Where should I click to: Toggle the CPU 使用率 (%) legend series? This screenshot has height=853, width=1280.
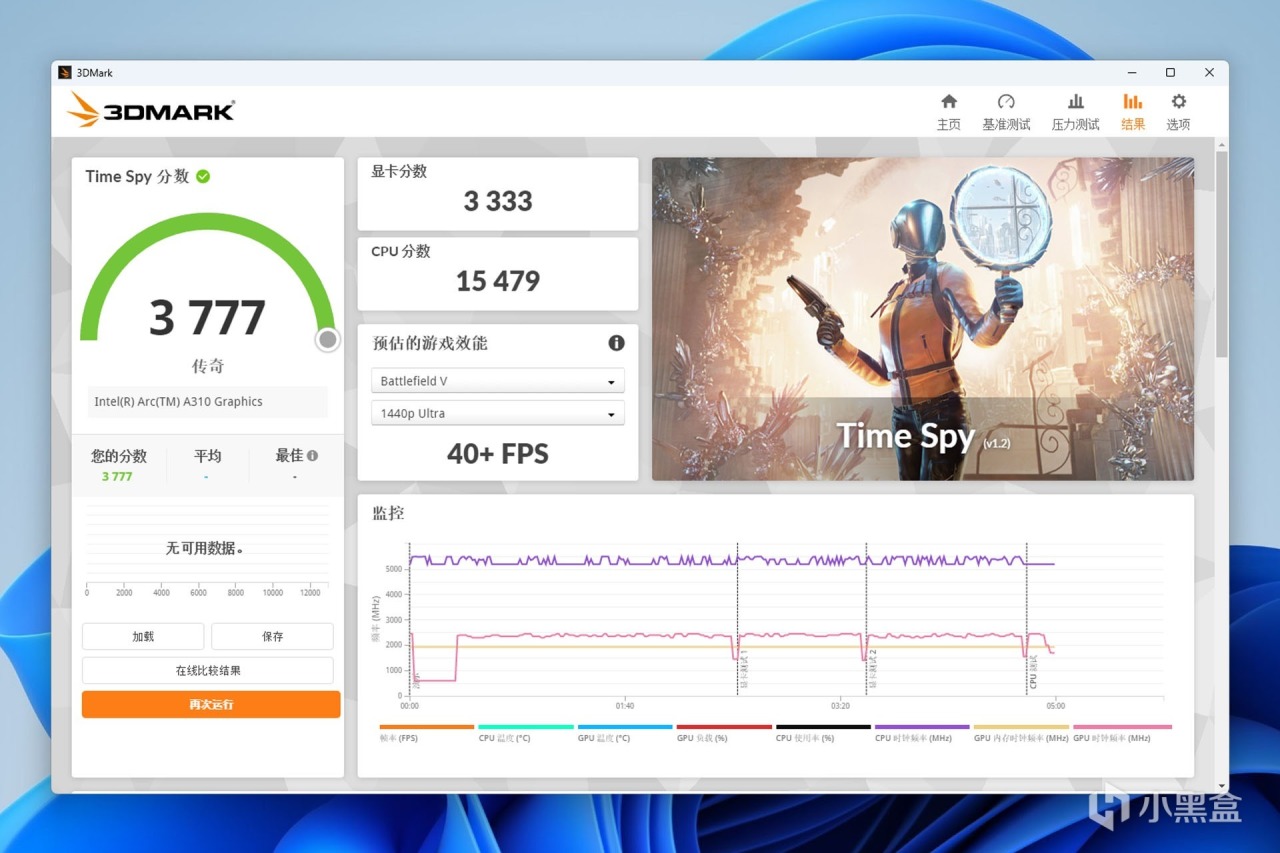(822, 733)
